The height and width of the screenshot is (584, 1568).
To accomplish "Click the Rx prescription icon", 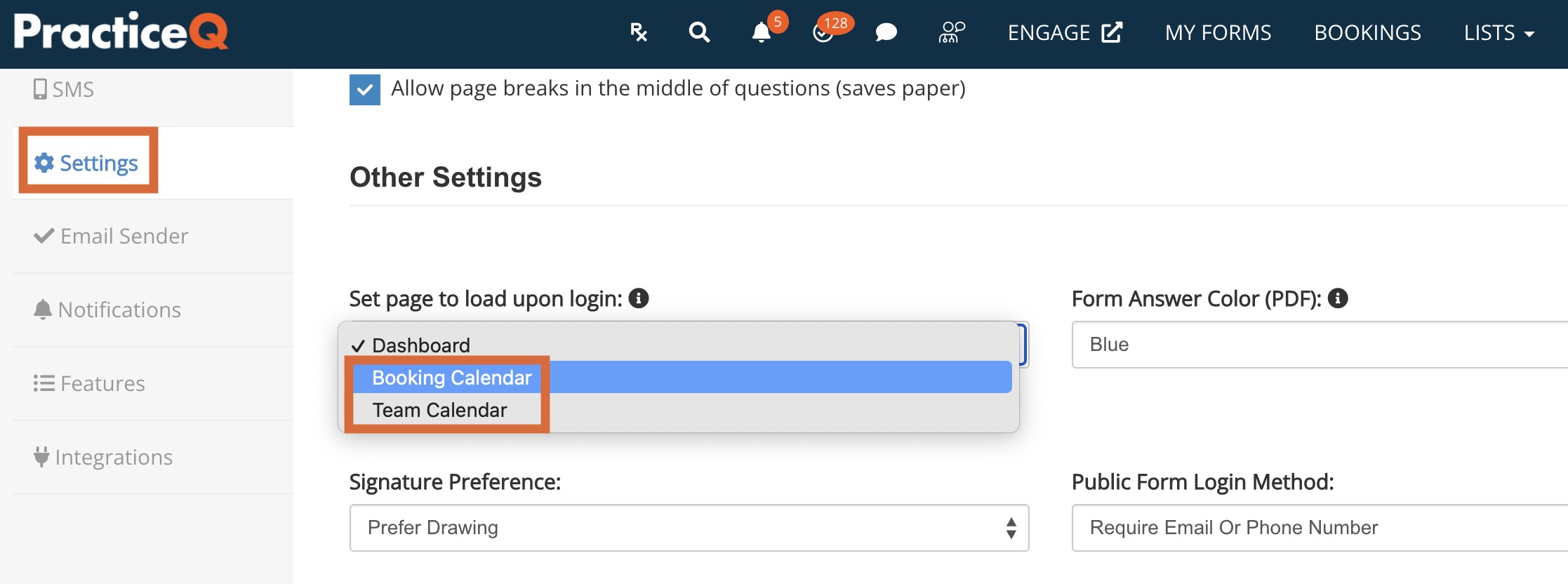I will (x=638, y=32).
